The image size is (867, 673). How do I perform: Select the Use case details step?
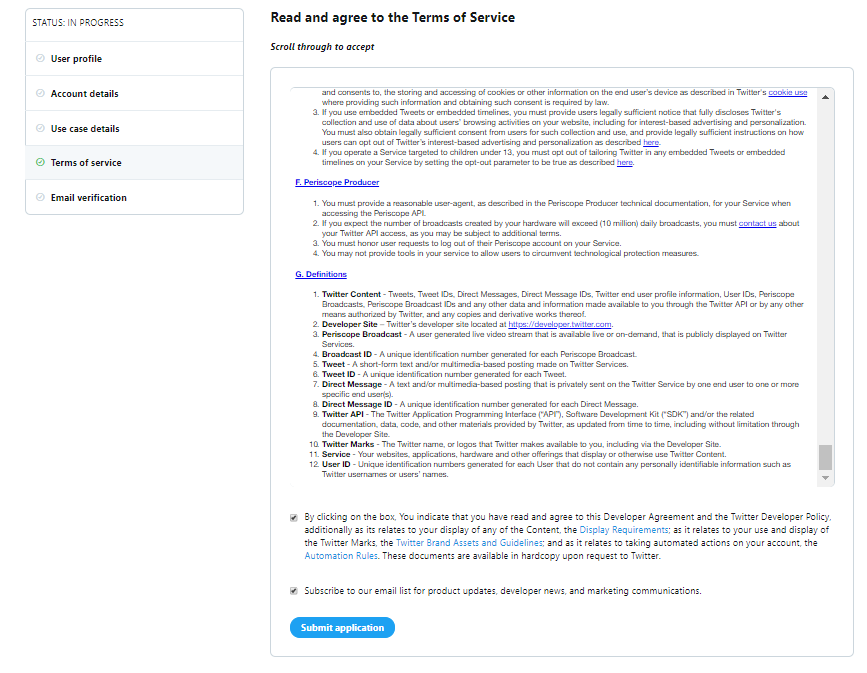tap(134, 128)
